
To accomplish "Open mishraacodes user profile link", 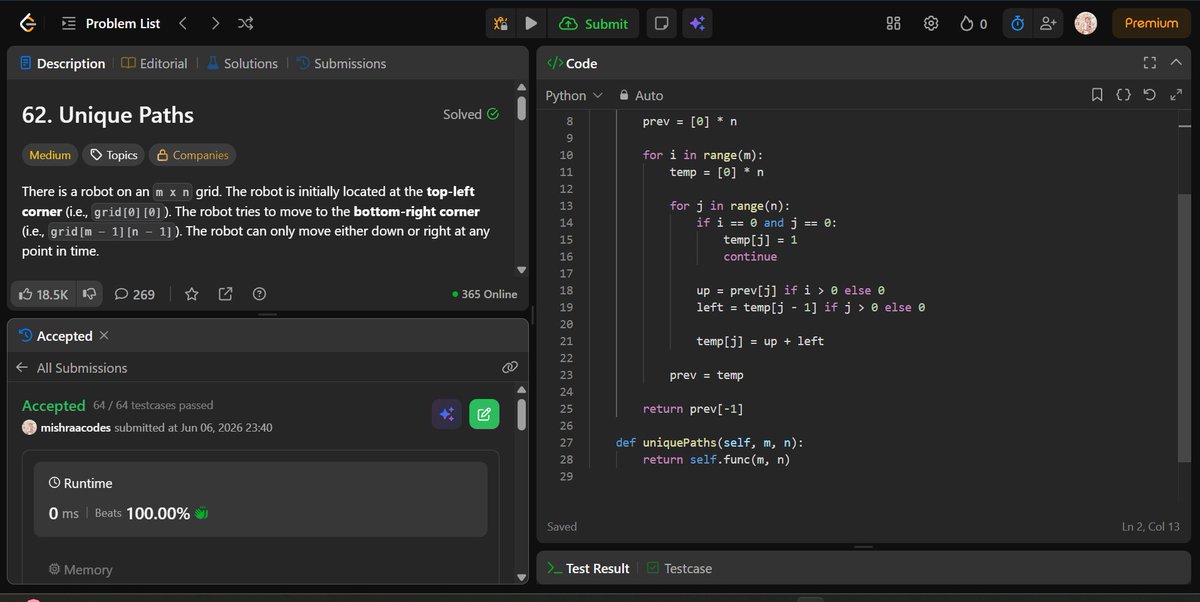I will tap(74, 427).
